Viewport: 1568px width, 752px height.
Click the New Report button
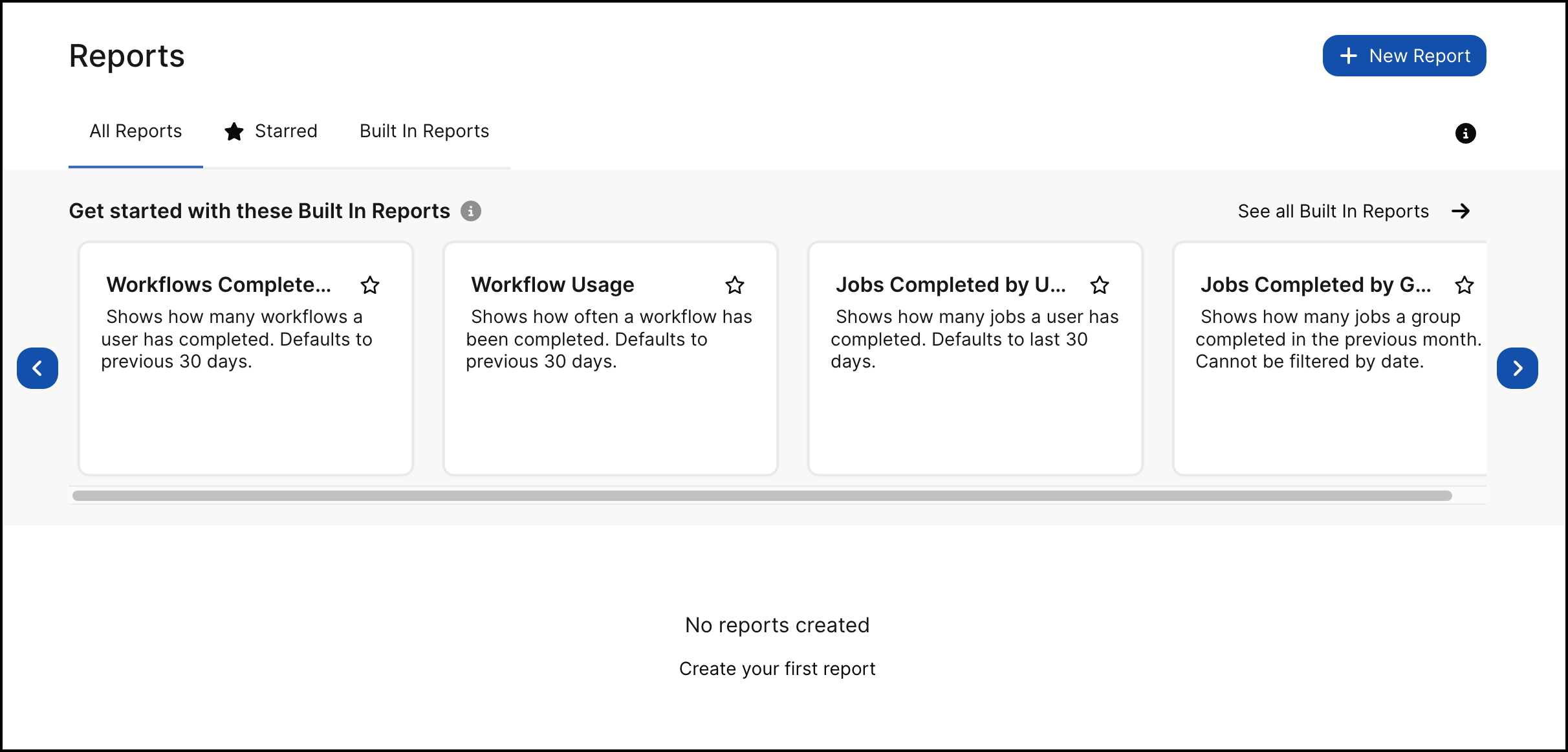click(x=1404, y=56)
